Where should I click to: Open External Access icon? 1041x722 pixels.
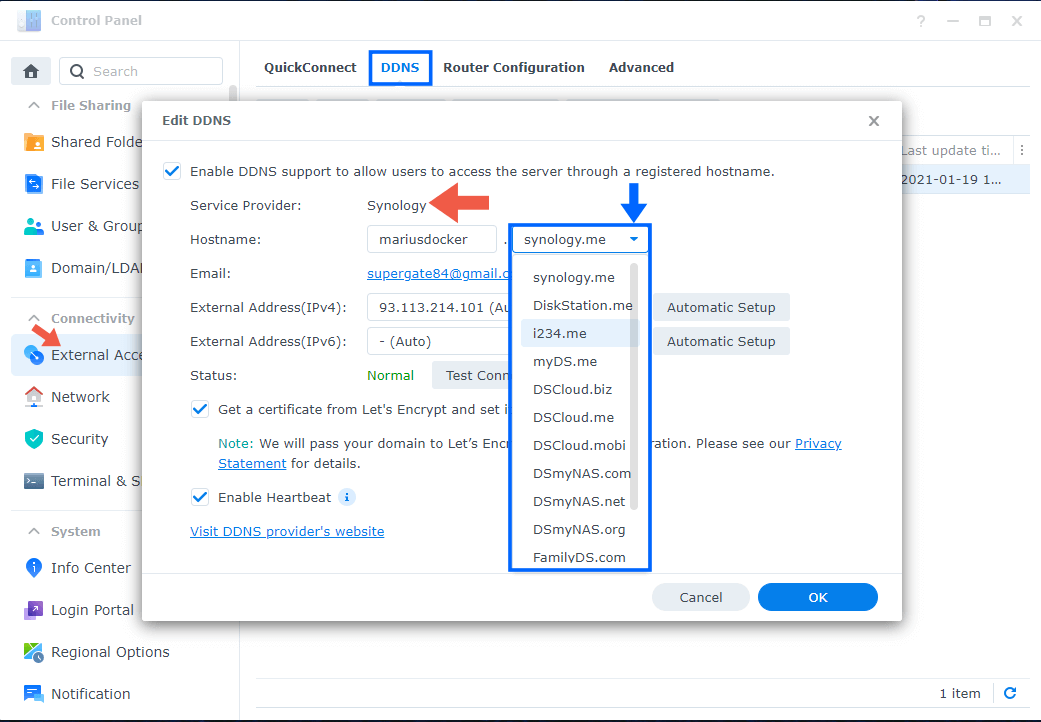point(33,355)
